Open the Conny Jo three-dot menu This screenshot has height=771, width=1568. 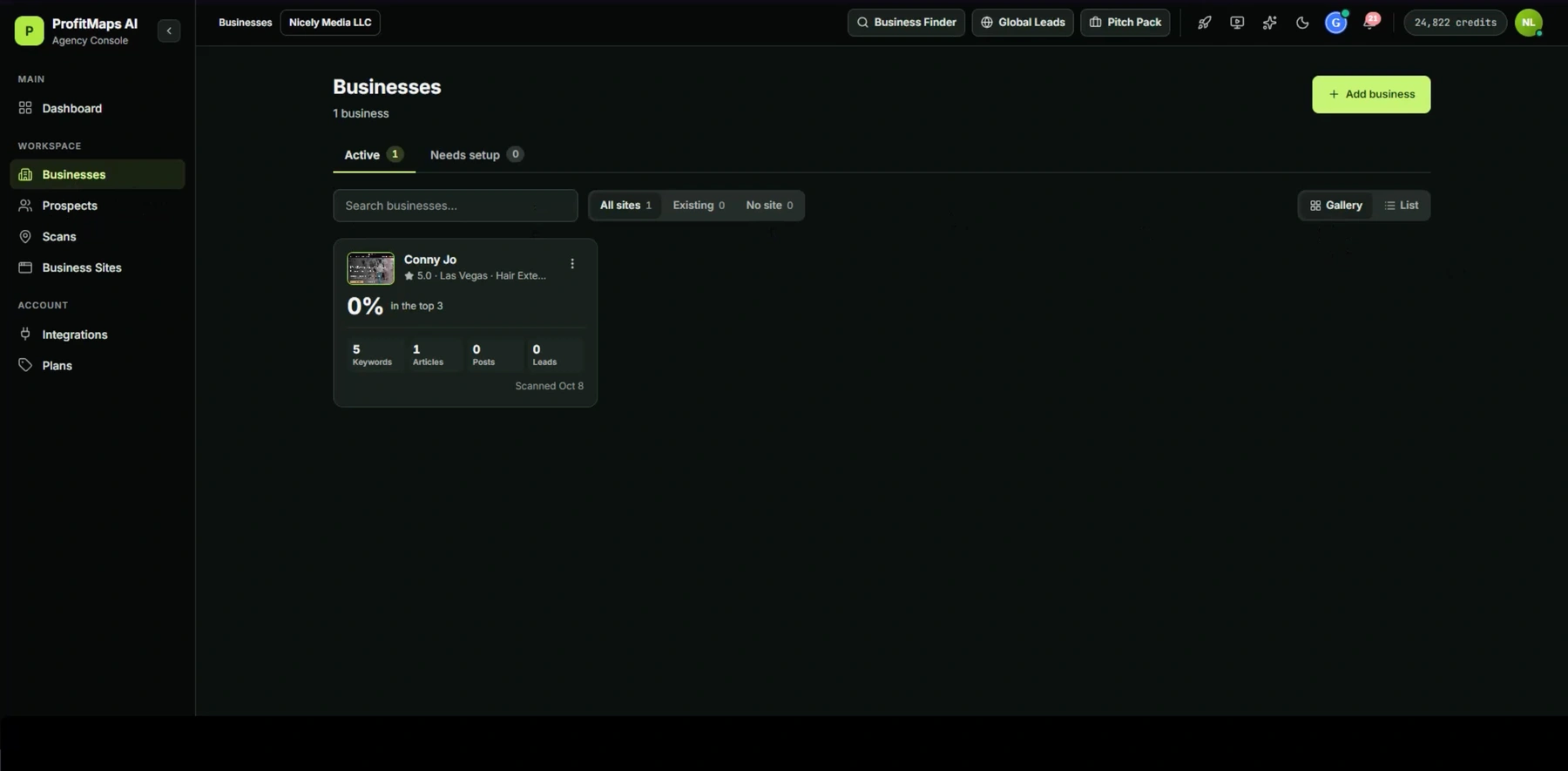click(x=572, y=264)
